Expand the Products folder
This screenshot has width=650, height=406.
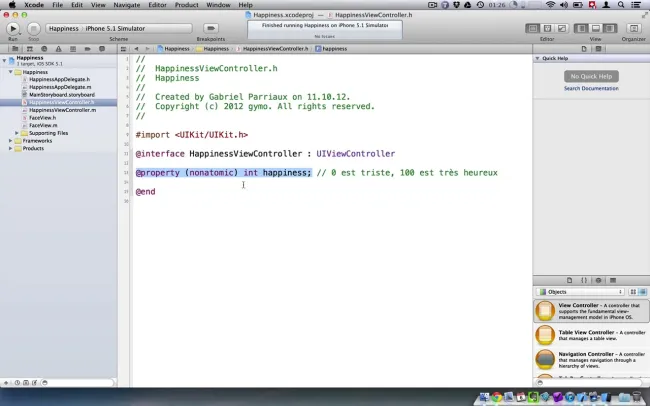pos(11,148)
